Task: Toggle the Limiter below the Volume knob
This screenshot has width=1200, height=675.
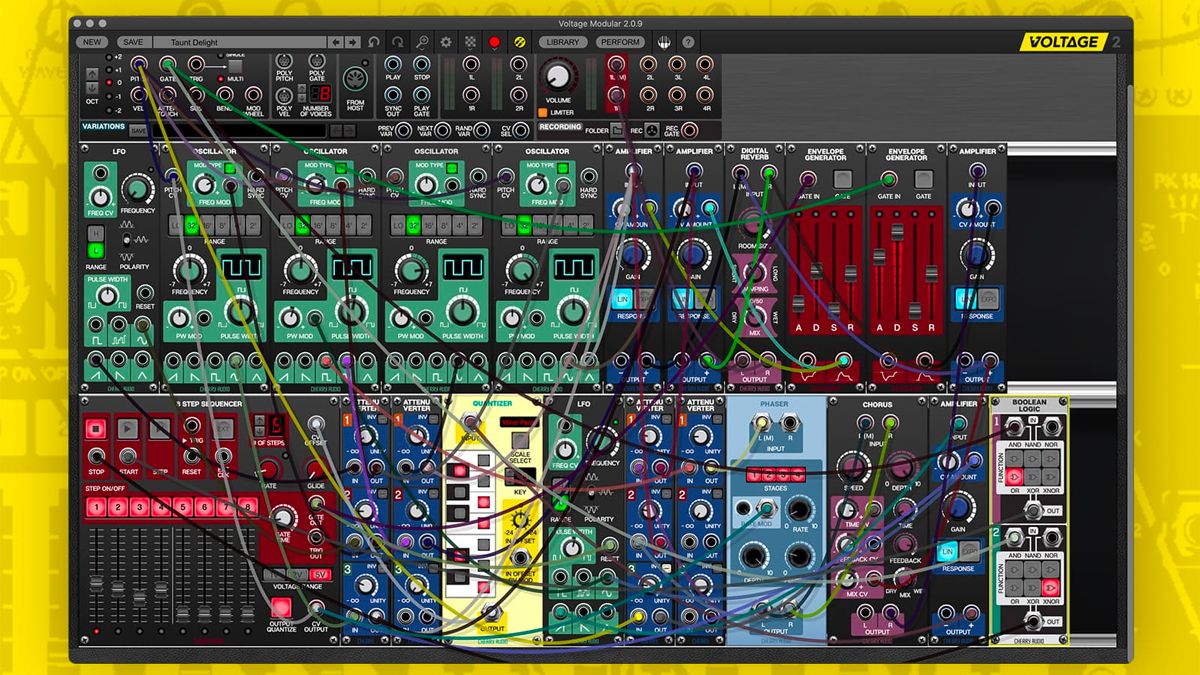Action: coord(544,113)
